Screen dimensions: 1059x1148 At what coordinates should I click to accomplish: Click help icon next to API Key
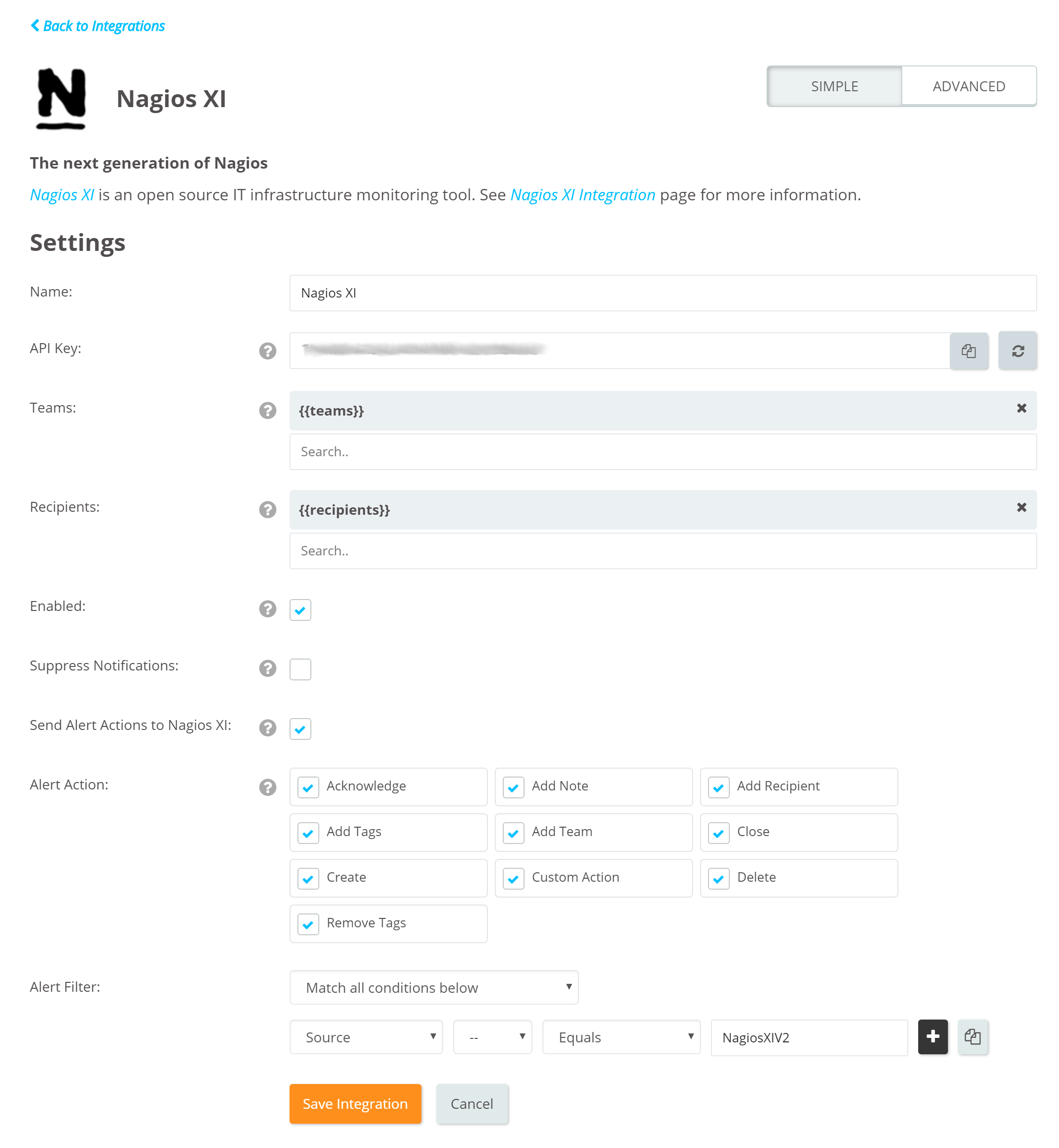(267, 351)
